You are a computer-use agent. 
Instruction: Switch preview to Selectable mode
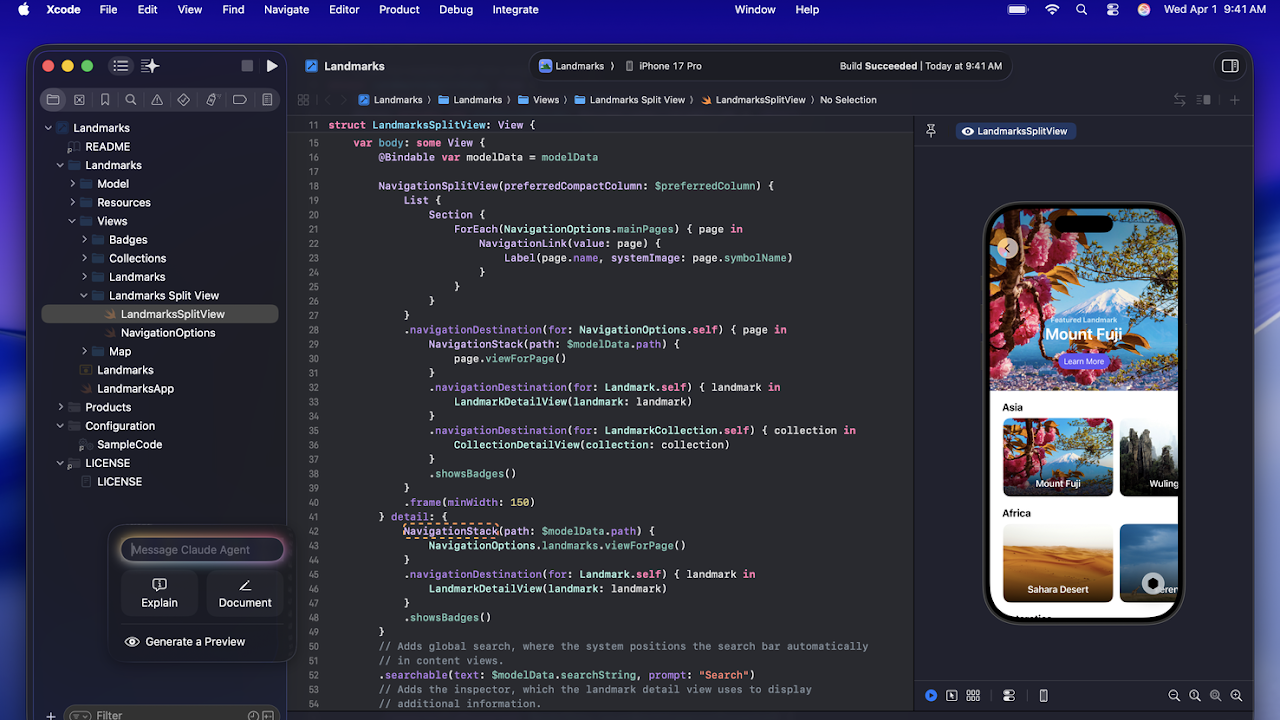952,695
